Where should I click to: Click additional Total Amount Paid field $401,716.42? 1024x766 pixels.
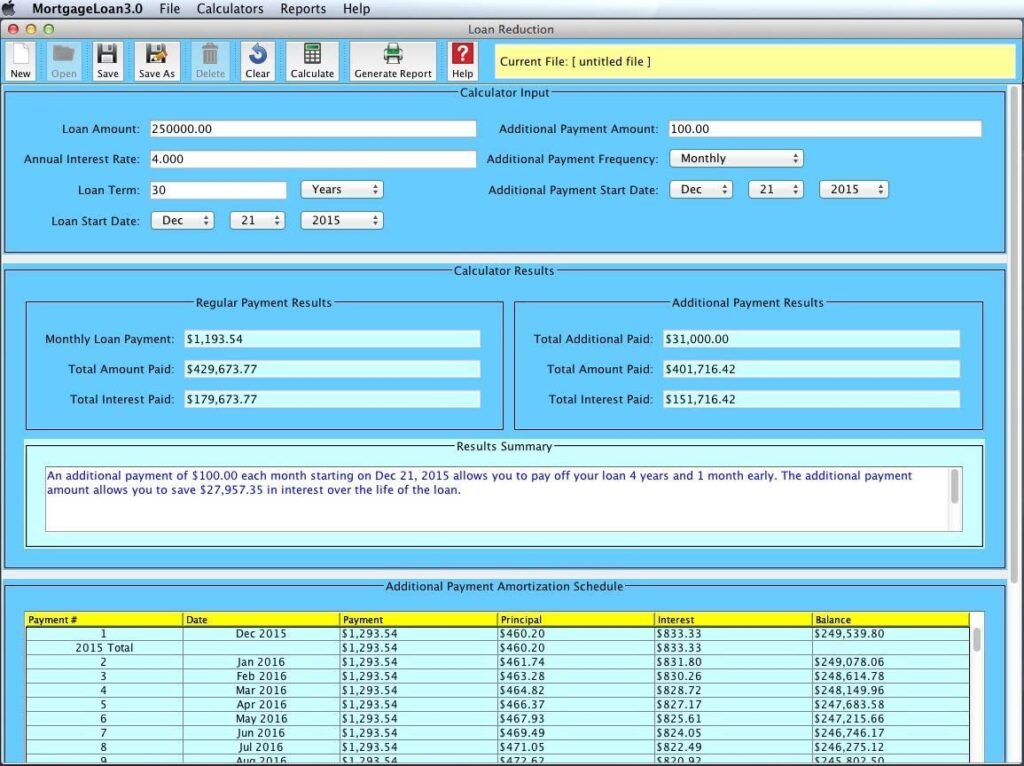[x=812, y=369]
